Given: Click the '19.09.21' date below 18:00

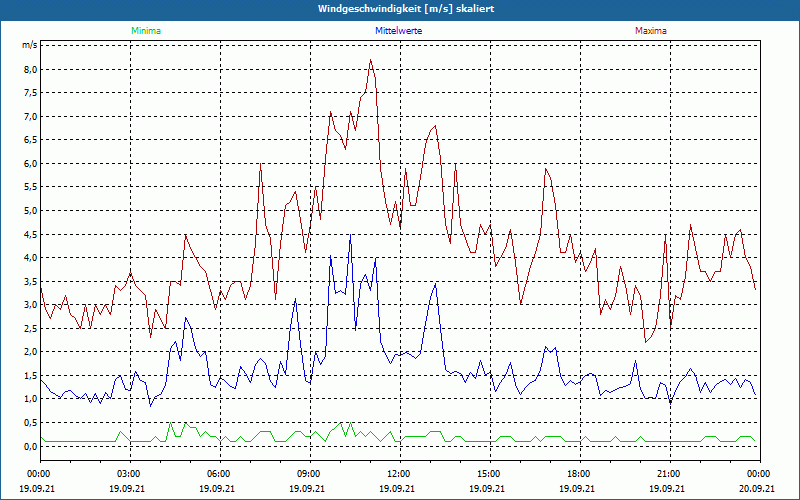Looking at the screenshot, I should [x=577, y=488].
